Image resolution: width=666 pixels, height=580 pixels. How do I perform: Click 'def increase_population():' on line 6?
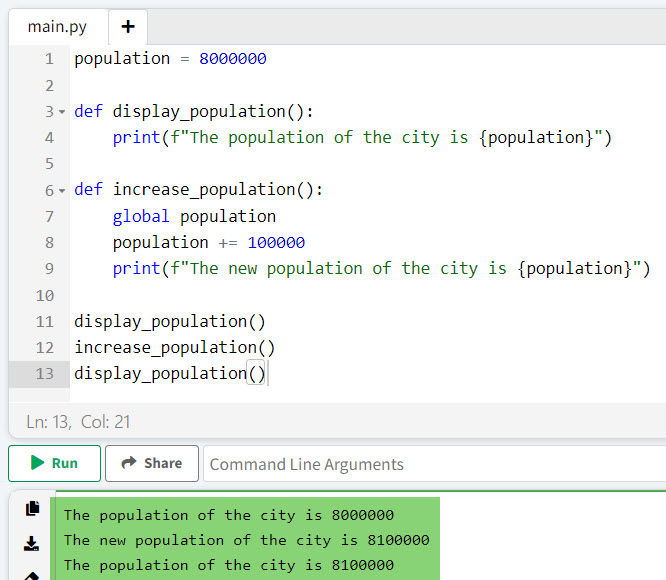[199, 190]
